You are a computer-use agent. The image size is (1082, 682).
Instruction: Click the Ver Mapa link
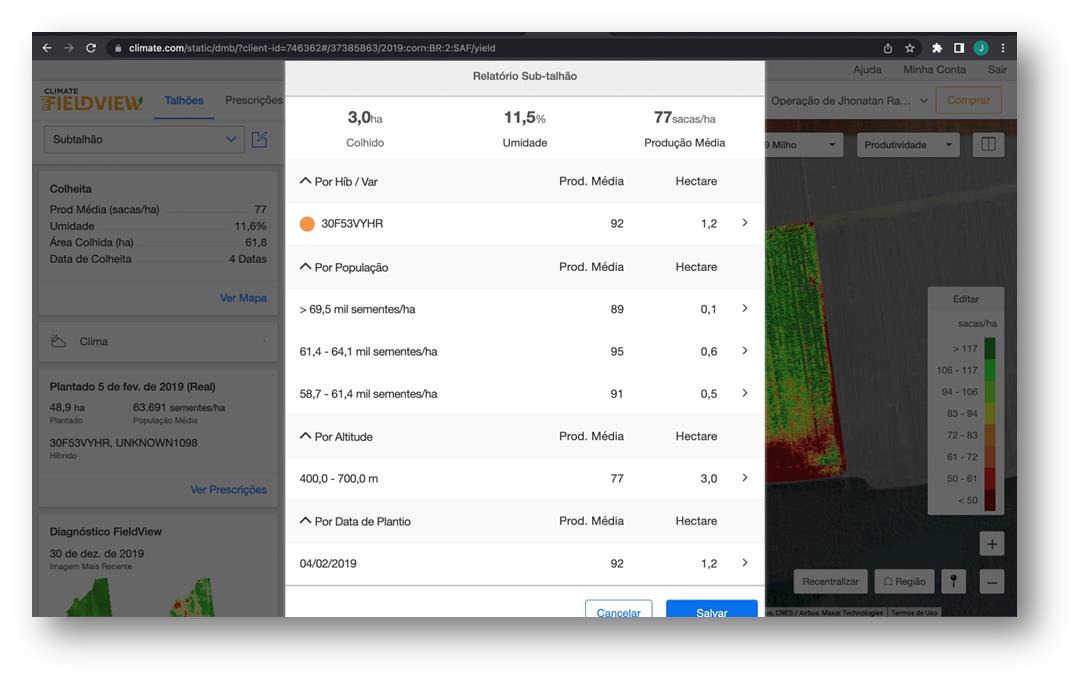point(243,298)
